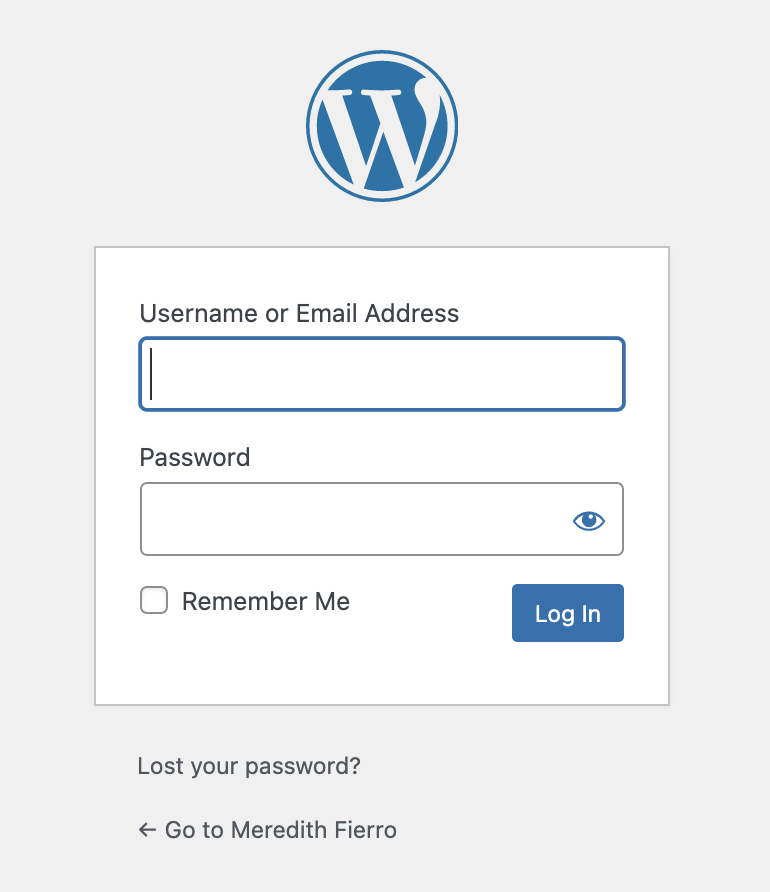
Task: Click the Remember Me label text
Action: point(266,601)
